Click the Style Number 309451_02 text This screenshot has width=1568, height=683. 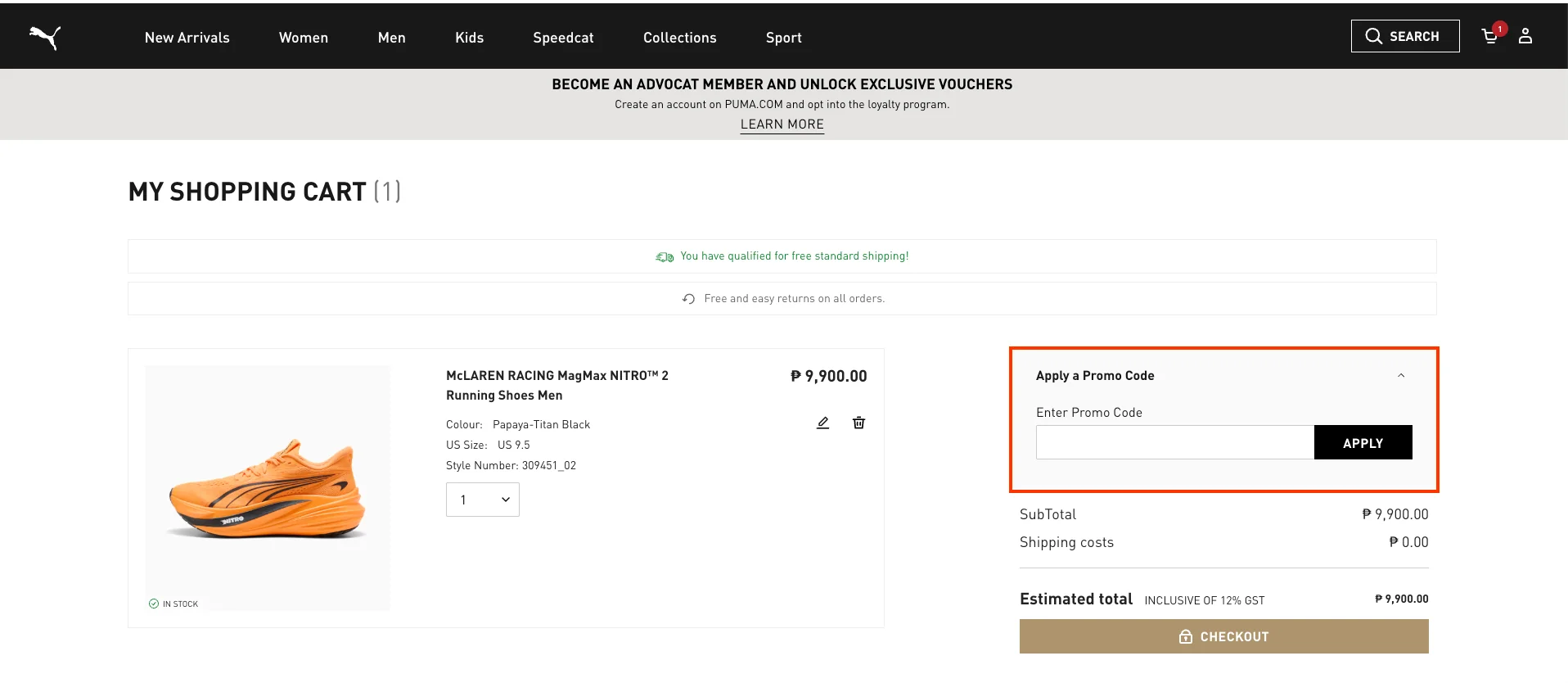tap(511, 465)
